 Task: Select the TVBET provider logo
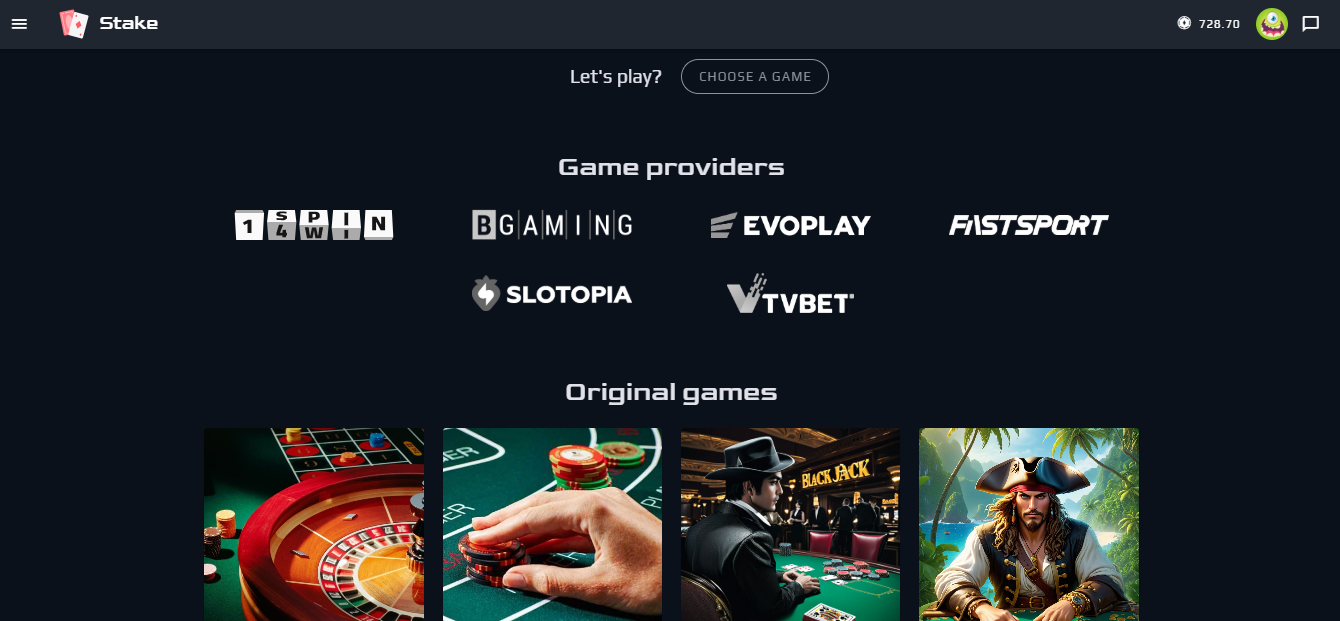click(x=790, y=294)
